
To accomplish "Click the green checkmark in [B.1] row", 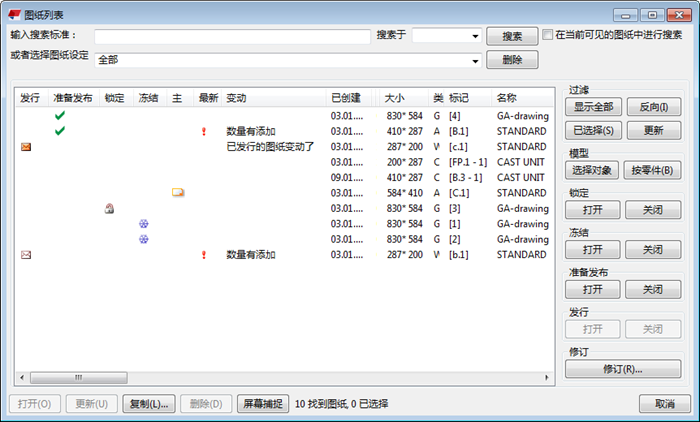I will click(59, 131).
